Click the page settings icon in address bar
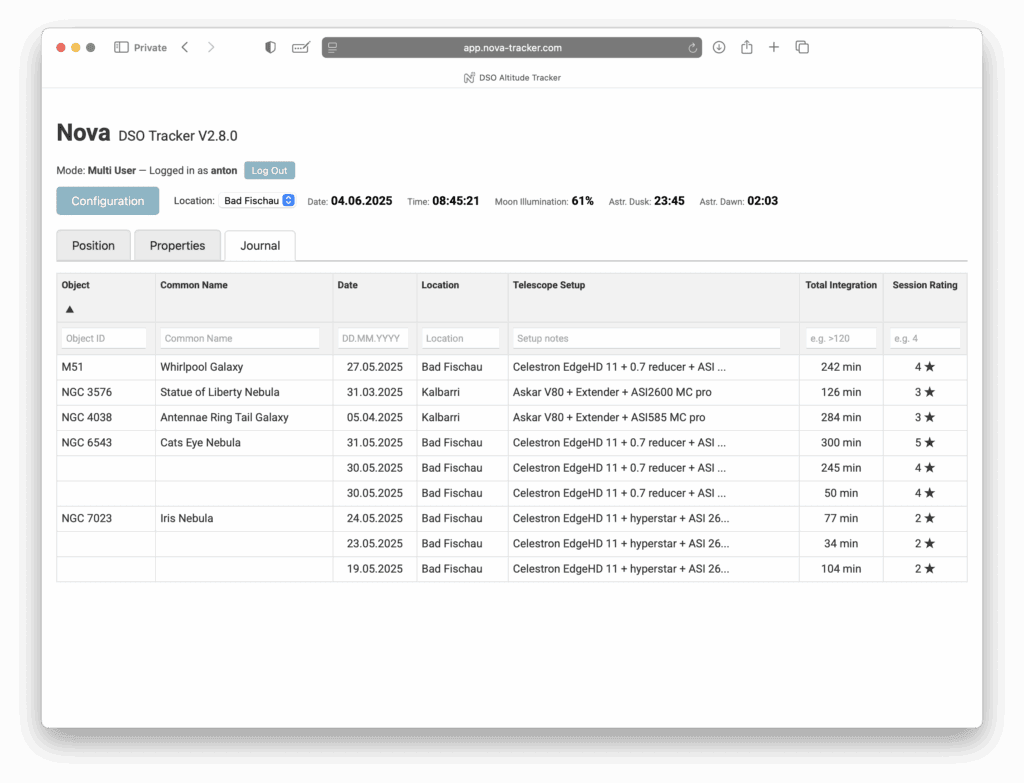Viewport: 1024px width, 783px height. pyautogui.click(x=332, y=48)
